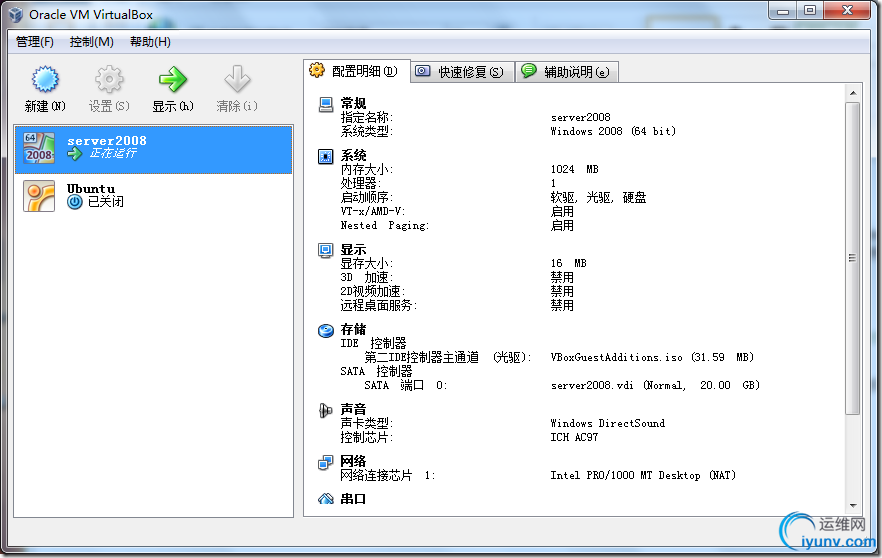This screenshot has height=558, width=882.
Task: Open the 管理(F) menu
Action: pyautogui.click(x=35, y=42)
